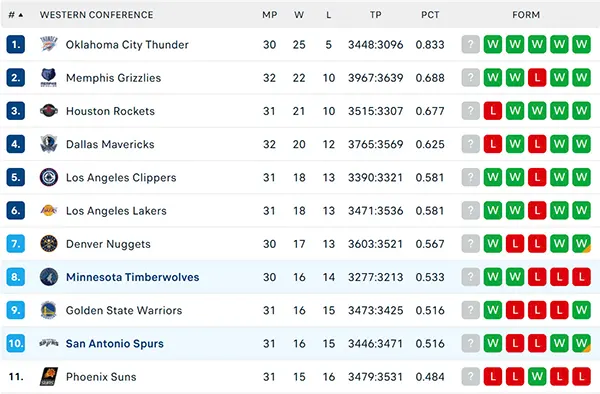Click the red L badge in Grizzlies form

(537, 78)
